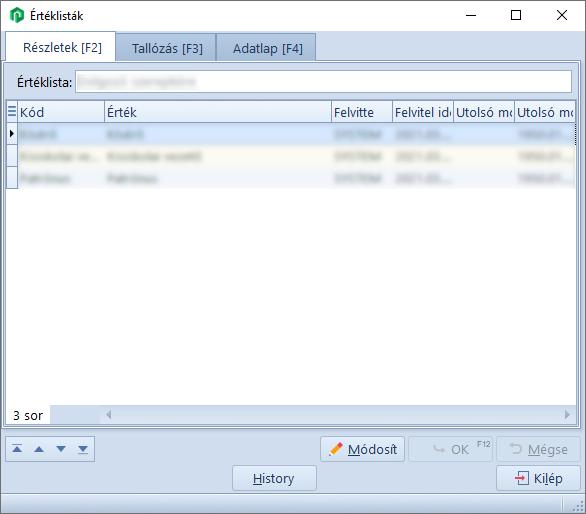Open the Adatlap [F4] tab
Screen dimensions: 586x514
tap(267, 48)
